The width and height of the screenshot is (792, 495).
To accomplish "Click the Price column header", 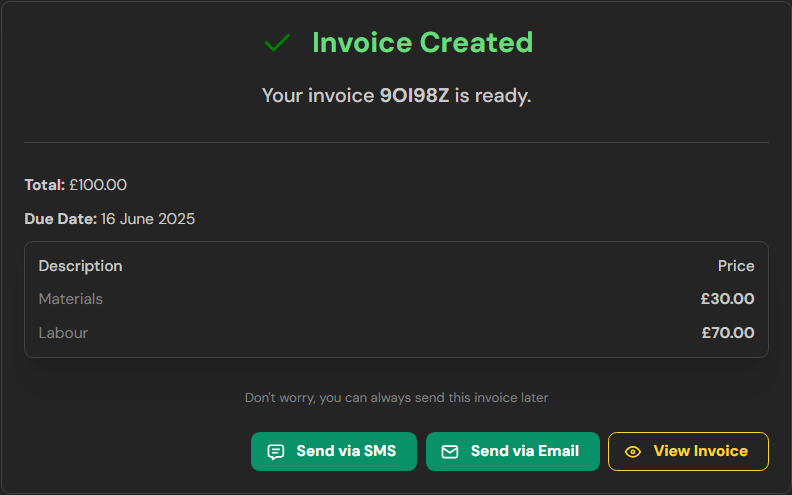I will 736,266.
